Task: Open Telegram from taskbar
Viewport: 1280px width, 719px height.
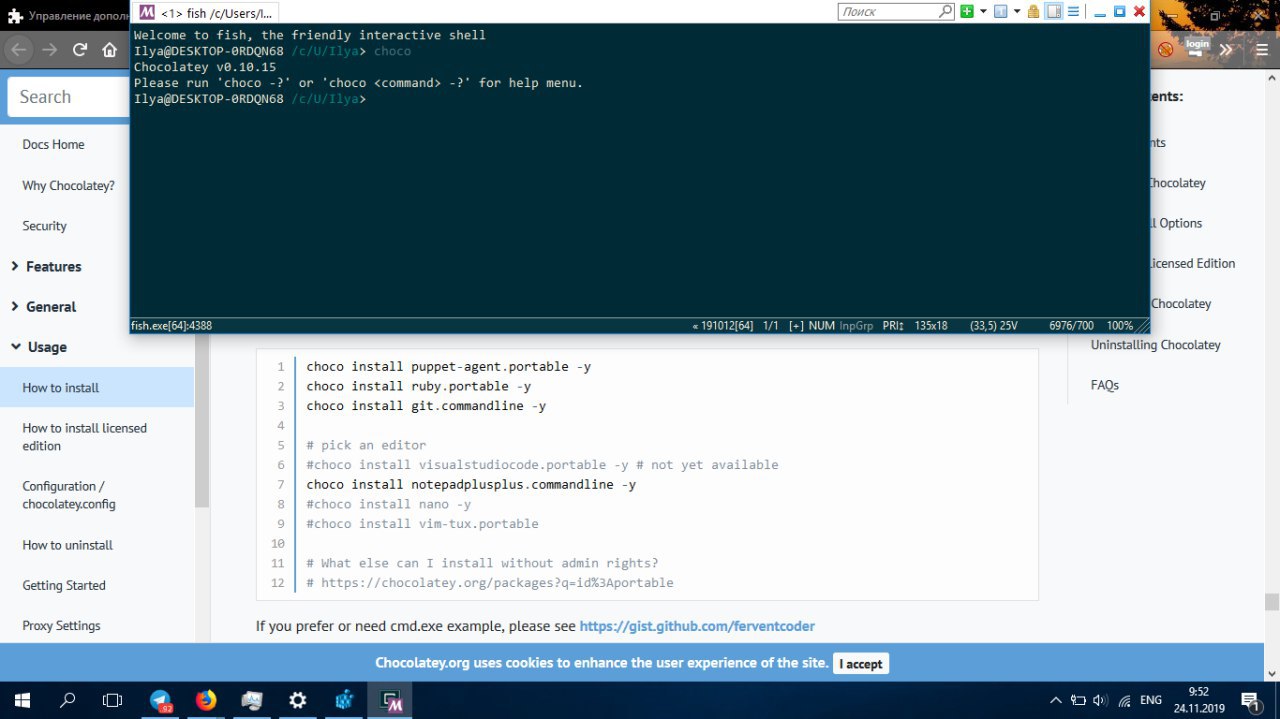Action: coord(160,700)
